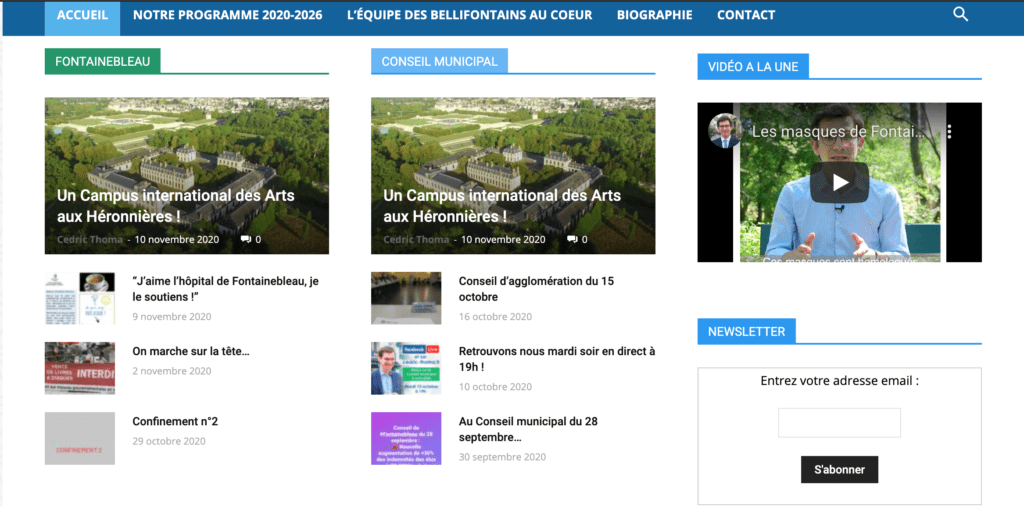
Task: Open "On marche sur la tête…" article
Action: tap(191, 351)
